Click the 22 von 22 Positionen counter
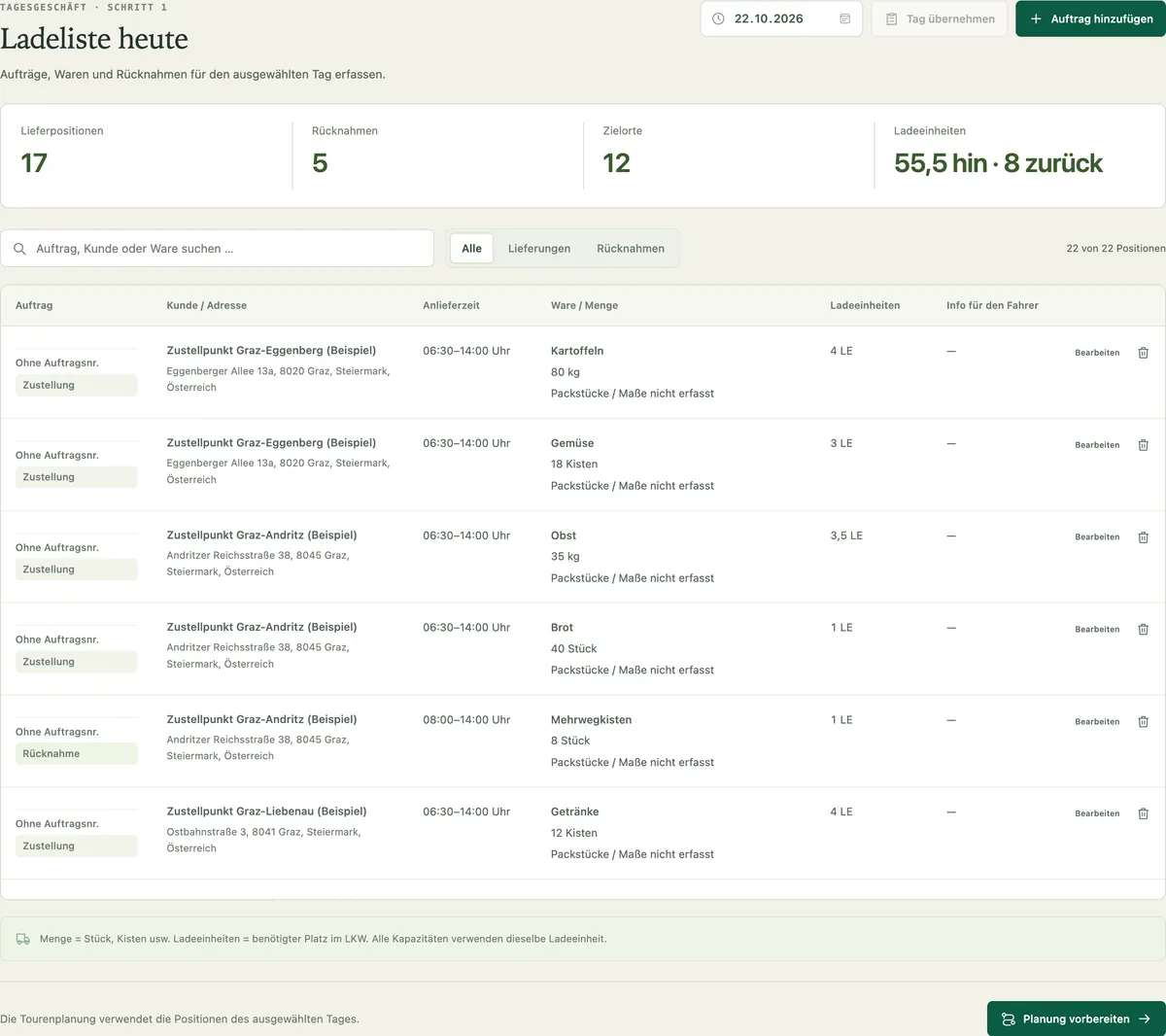This screenshot has width=1166, height=1036. pyautogui.click(x=1115, y=249)
